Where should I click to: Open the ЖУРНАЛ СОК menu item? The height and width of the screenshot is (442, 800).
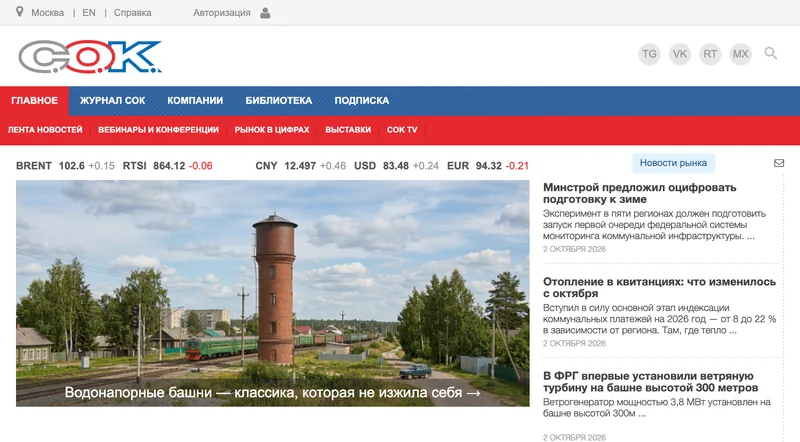pyautogui.click(x=112, y=101)
